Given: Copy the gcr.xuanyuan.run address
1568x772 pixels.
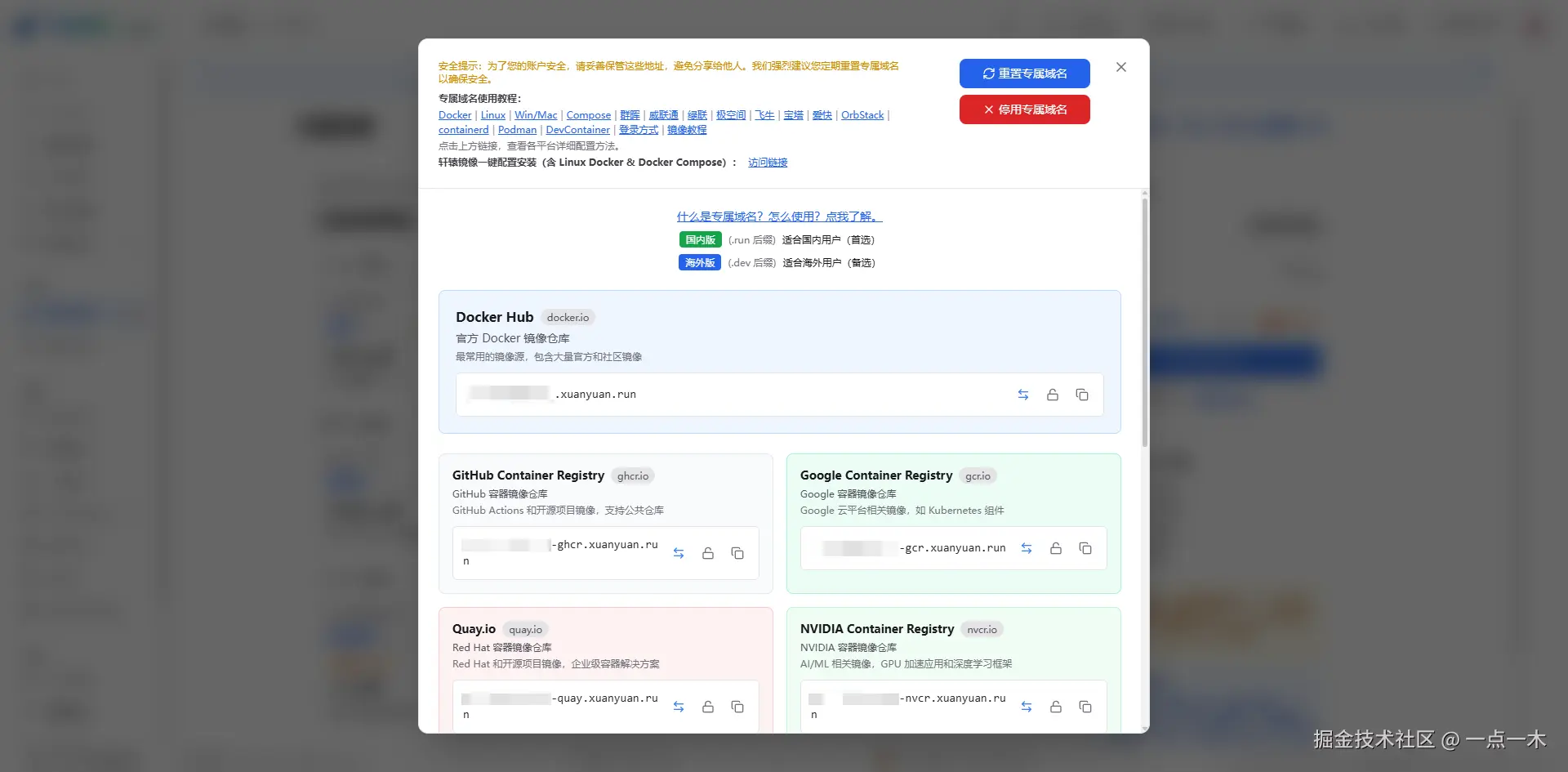Looking at the screenshot, I should [x=1085, y=548].
